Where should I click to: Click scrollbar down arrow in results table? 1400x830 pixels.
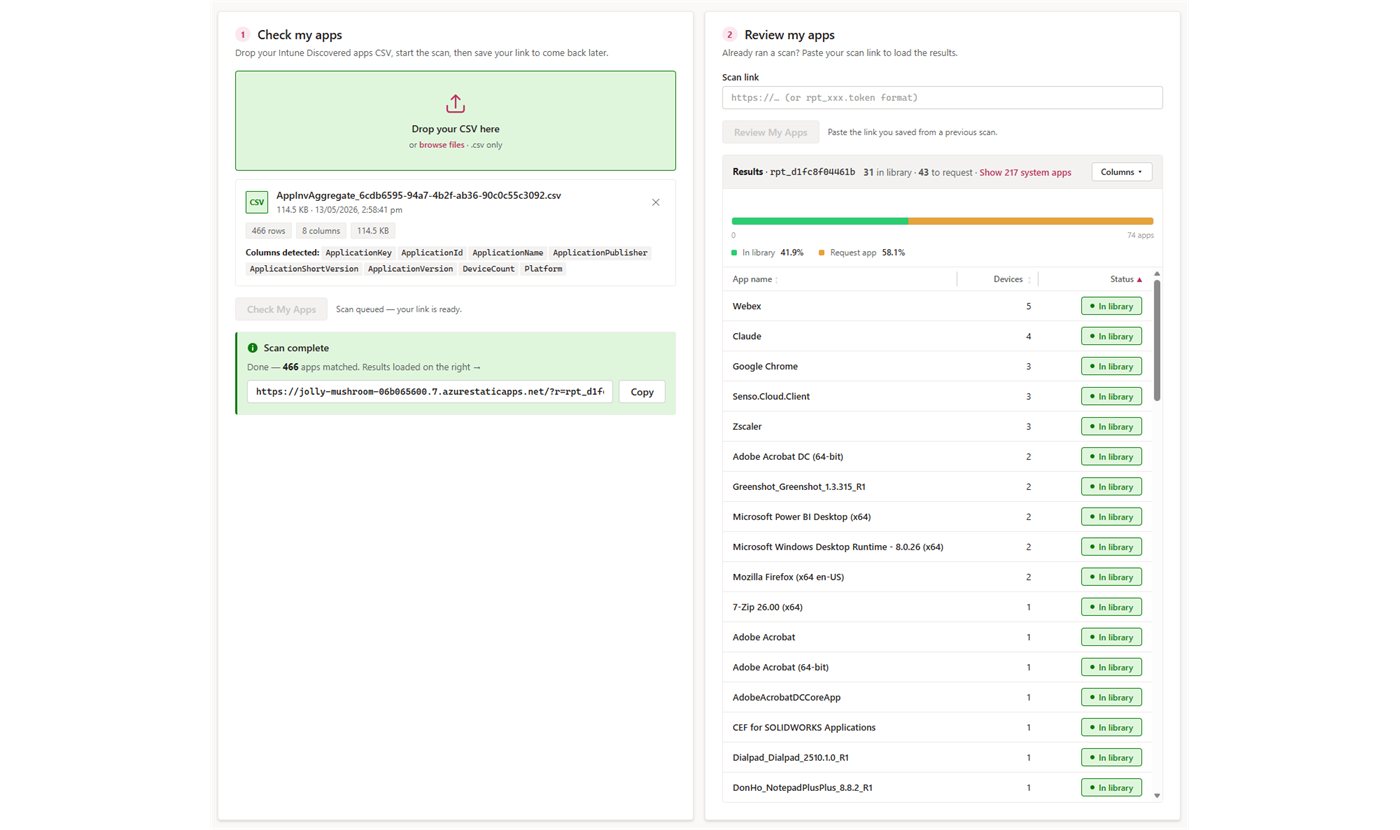[x=1158, y=796]
